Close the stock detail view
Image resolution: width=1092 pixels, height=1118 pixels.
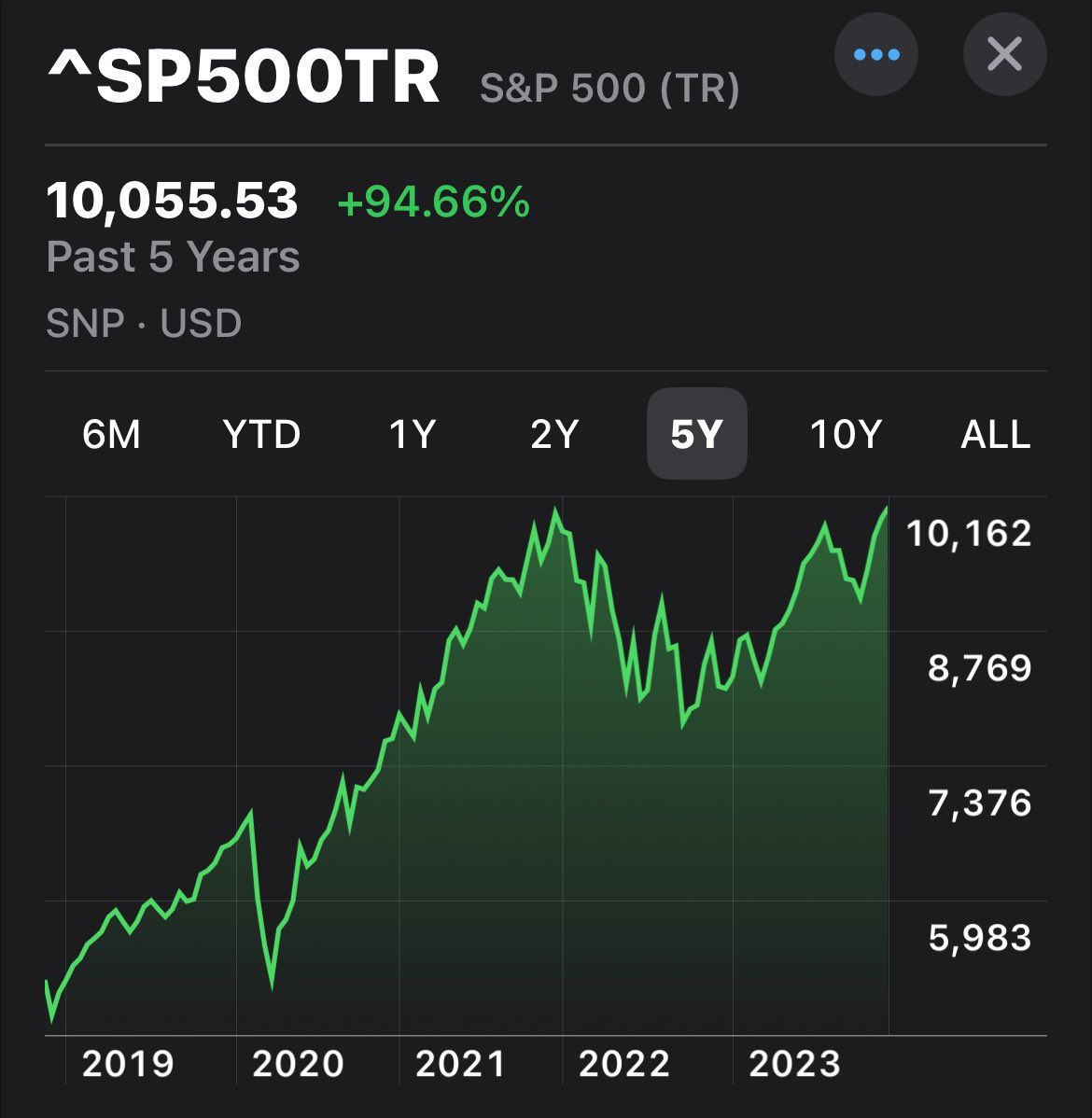point(1004,55)
